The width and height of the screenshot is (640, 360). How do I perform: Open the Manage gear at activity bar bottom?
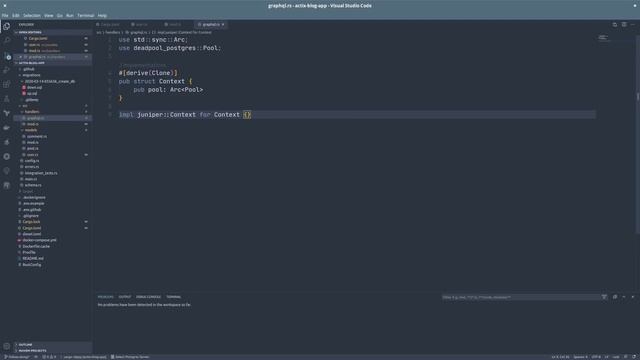pos(7,346)
